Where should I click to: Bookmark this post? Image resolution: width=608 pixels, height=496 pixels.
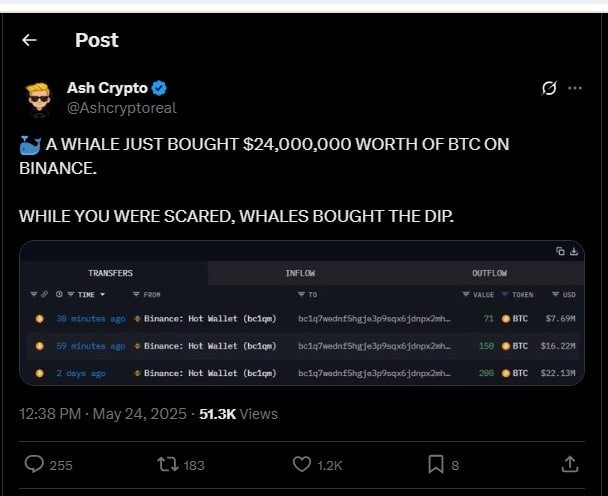point(436,464)
